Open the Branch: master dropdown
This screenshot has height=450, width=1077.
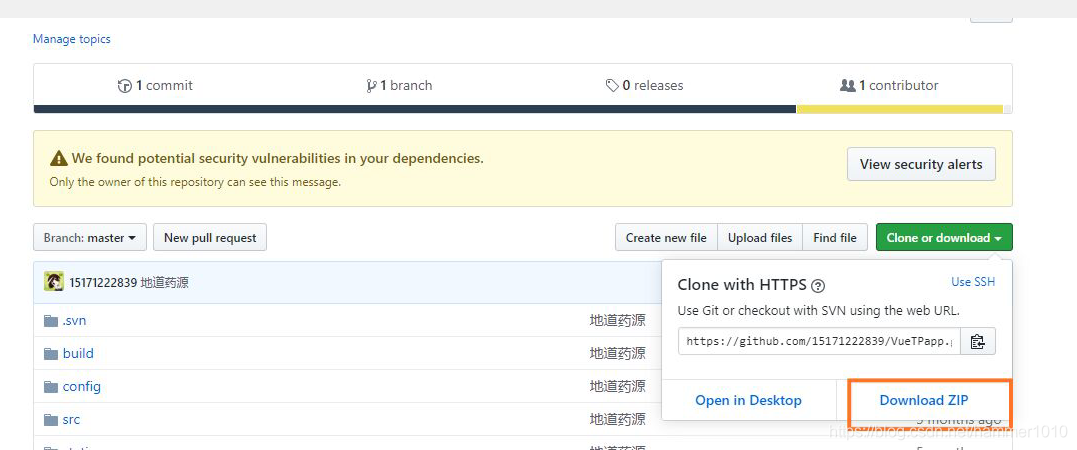pyautogui.click(x=90, y=238)
